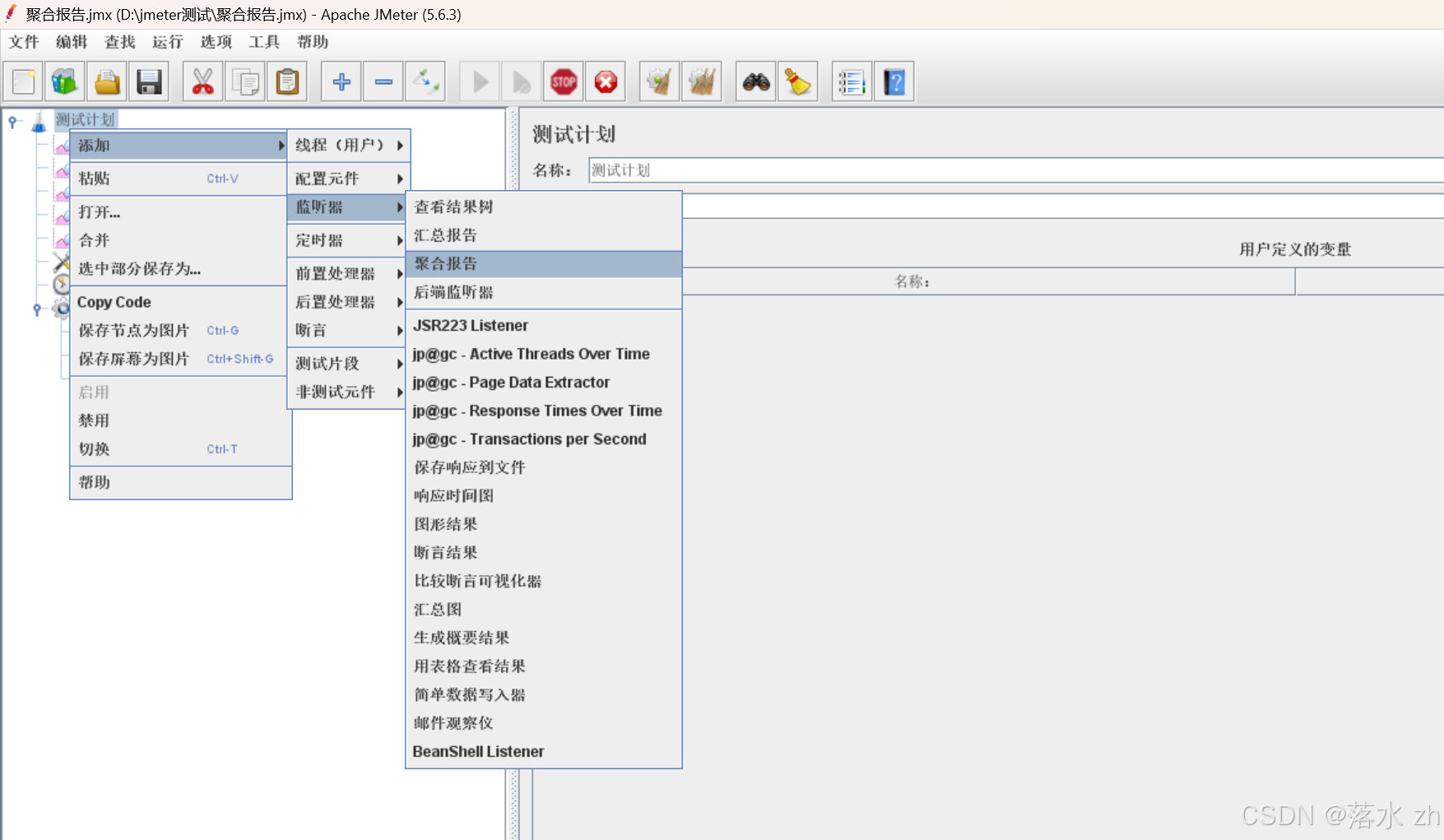Toggle the thread group tree node handle
The image size is (1444, 840).
point(37,309)
